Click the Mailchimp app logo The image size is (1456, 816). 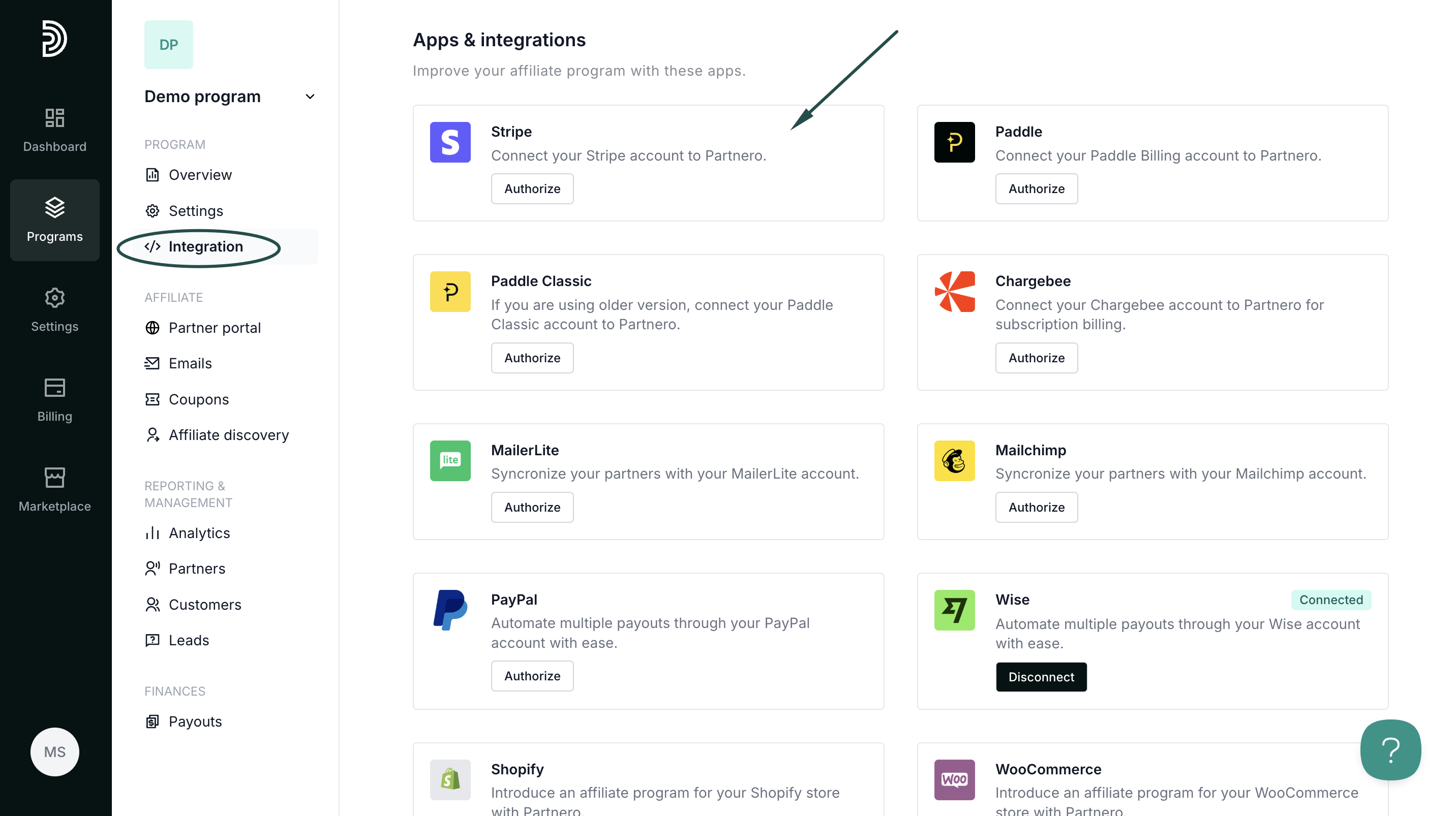pyautogui.click(x=954, y=461)
